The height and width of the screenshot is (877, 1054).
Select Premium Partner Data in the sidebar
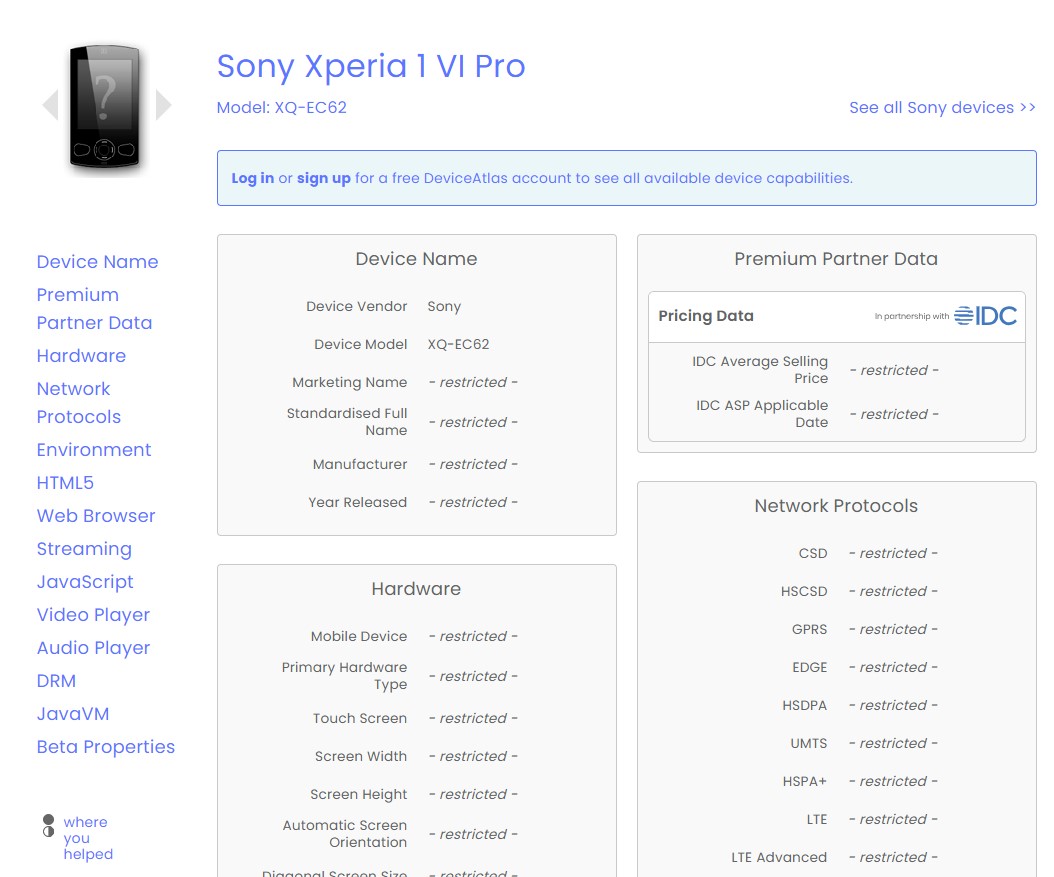[94, 308]
